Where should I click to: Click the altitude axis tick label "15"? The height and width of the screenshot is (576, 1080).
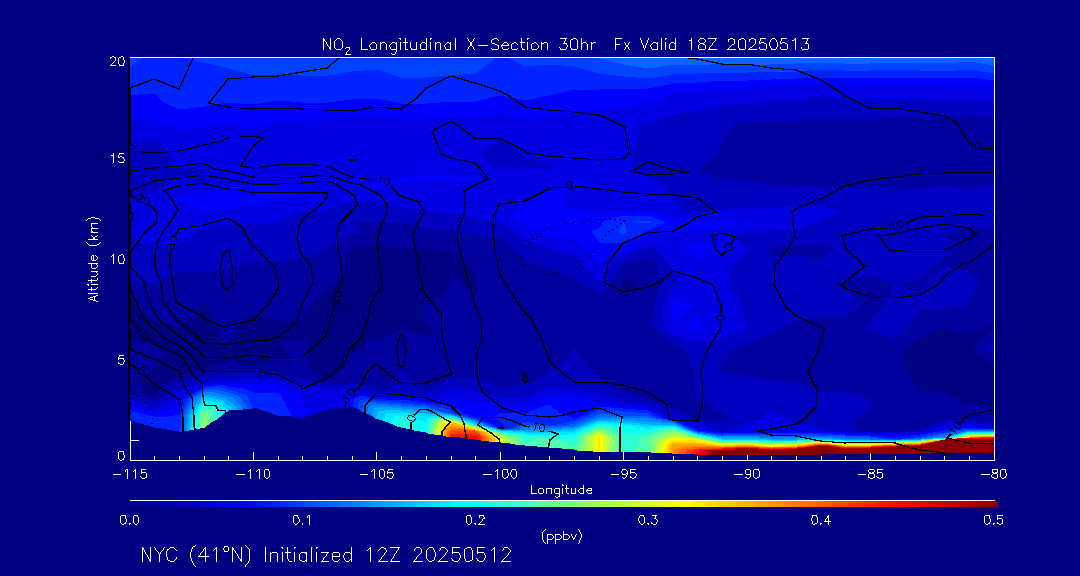[117, 158]
